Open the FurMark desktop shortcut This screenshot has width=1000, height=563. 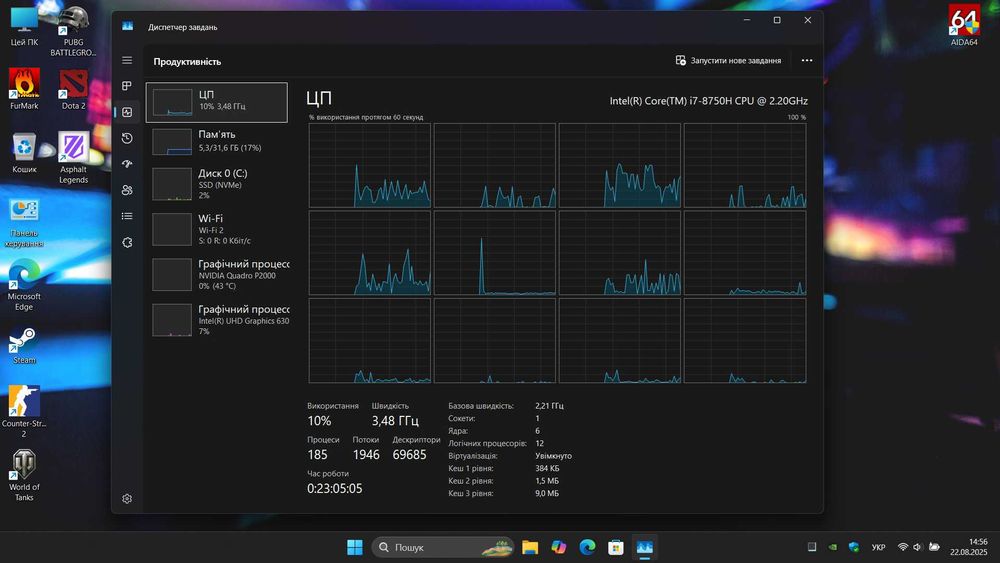point(24,89)
